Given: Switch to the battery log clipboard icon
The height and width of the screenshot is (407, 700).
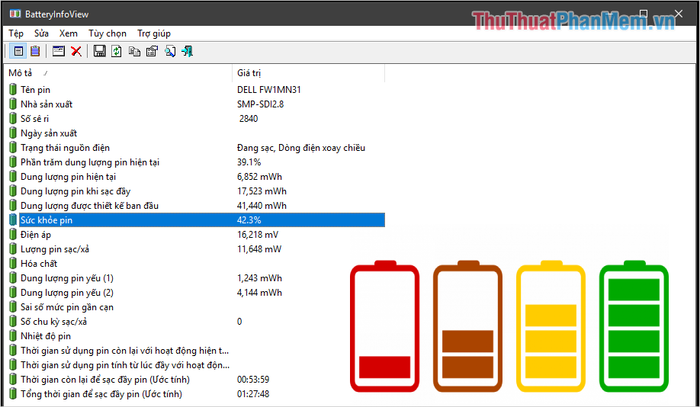Looking at the screenshot, I should click(35, 51).
